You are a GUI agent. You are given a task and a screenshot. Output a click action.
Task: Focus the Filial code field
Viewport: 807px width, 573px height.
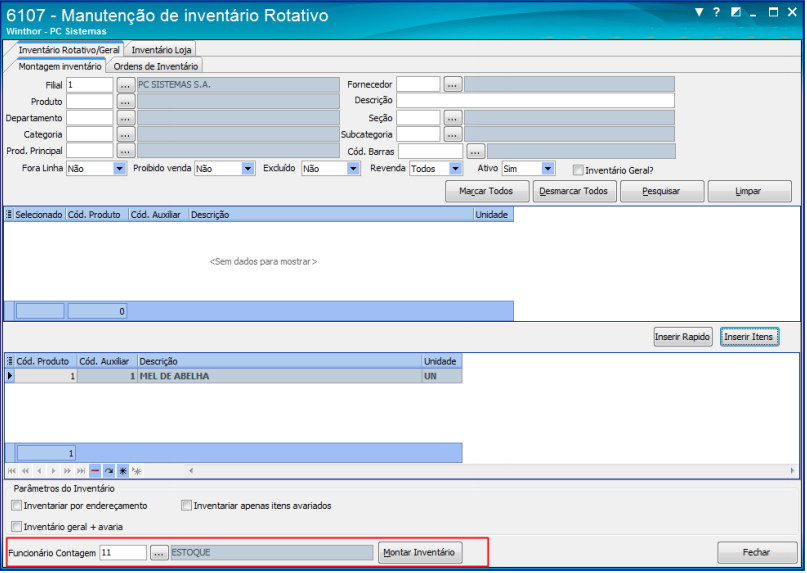point(90,85)
